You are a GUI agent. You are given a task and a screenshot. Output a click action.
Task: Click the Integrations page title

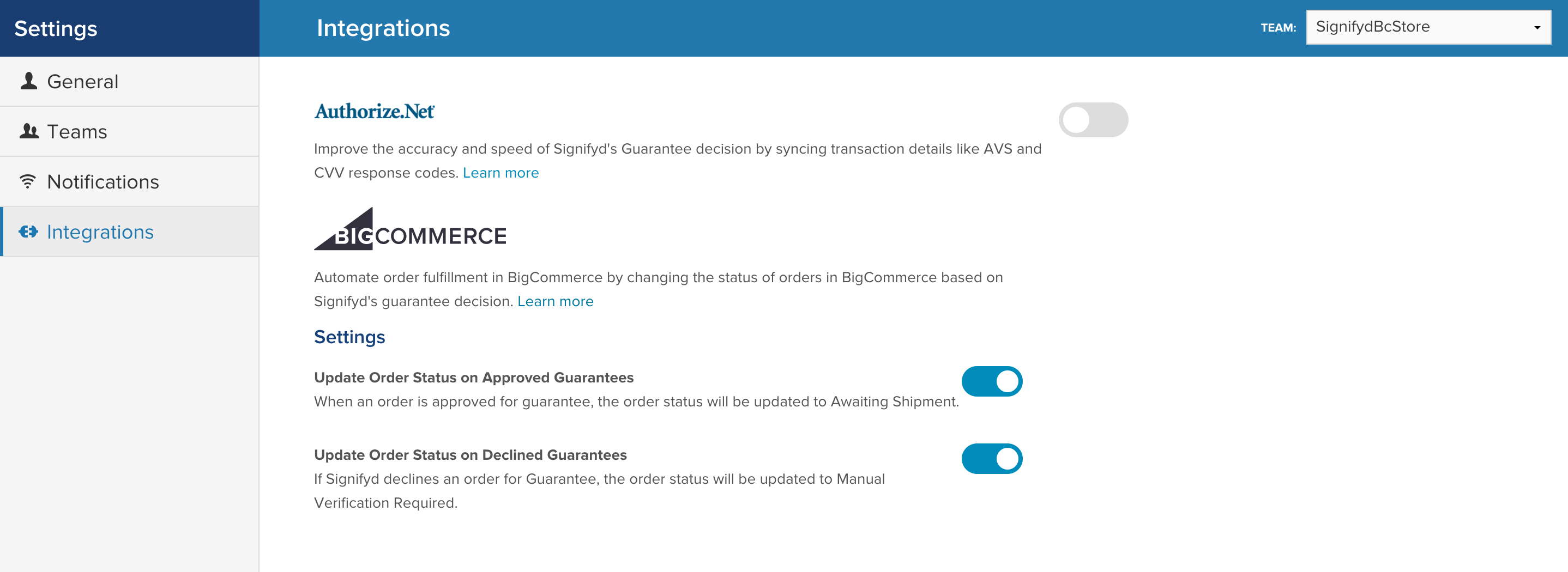(x=383, y=28)
